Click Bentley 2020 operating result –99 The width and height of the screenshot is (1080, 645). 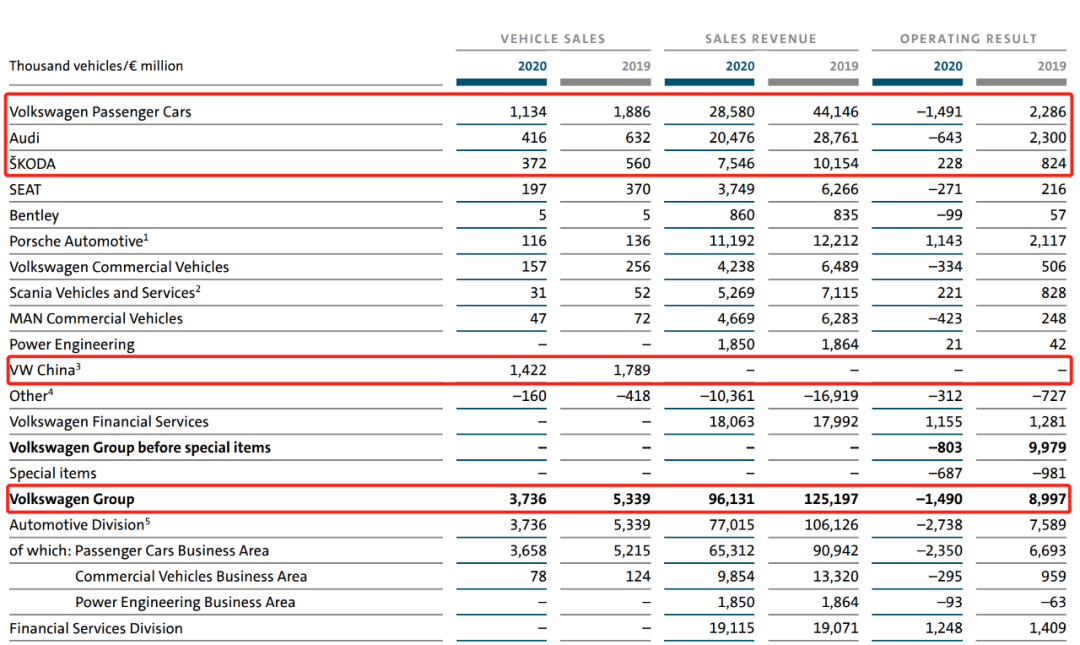[949, 215]
